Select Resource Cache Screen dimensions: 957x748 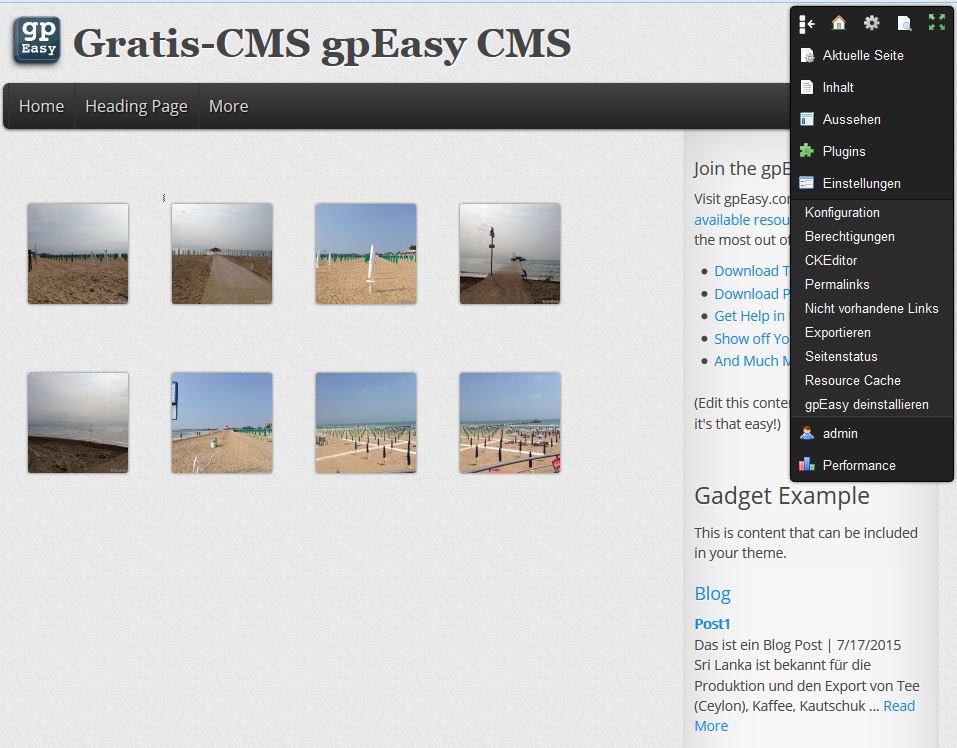(853, 380)
